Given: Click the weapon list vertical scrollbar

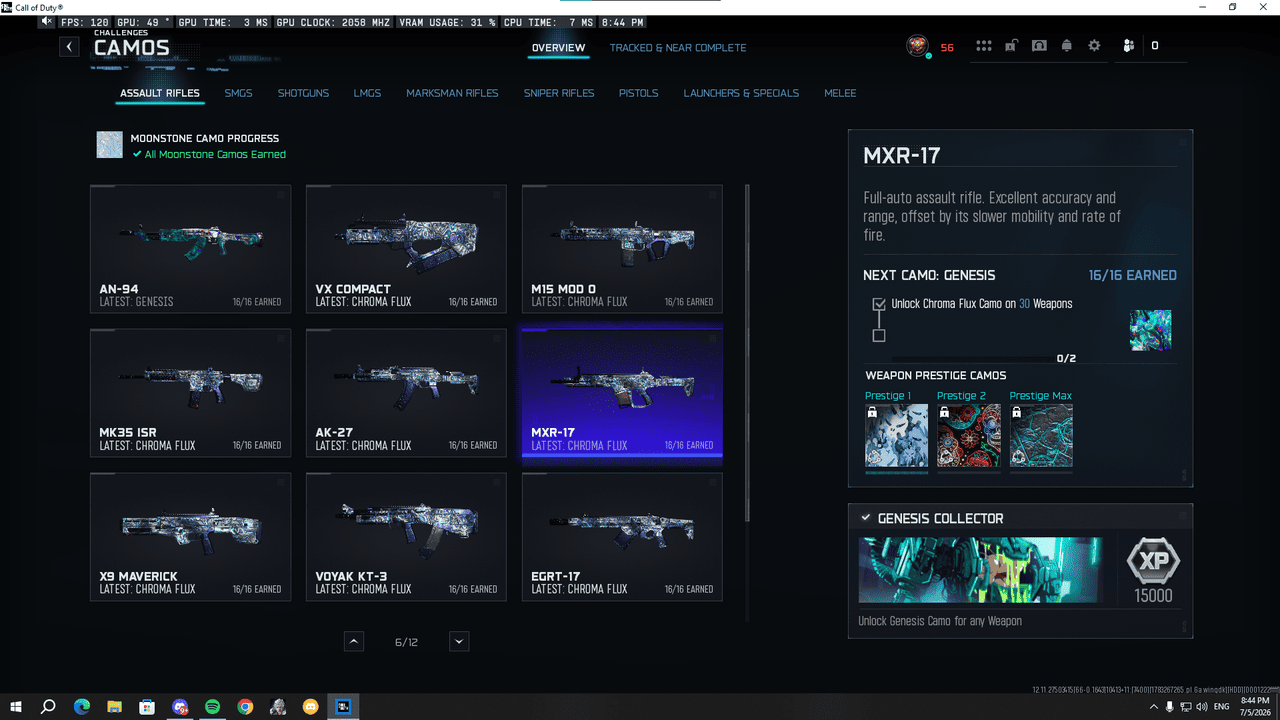Looking at the screenshot, I should [747, 352].
